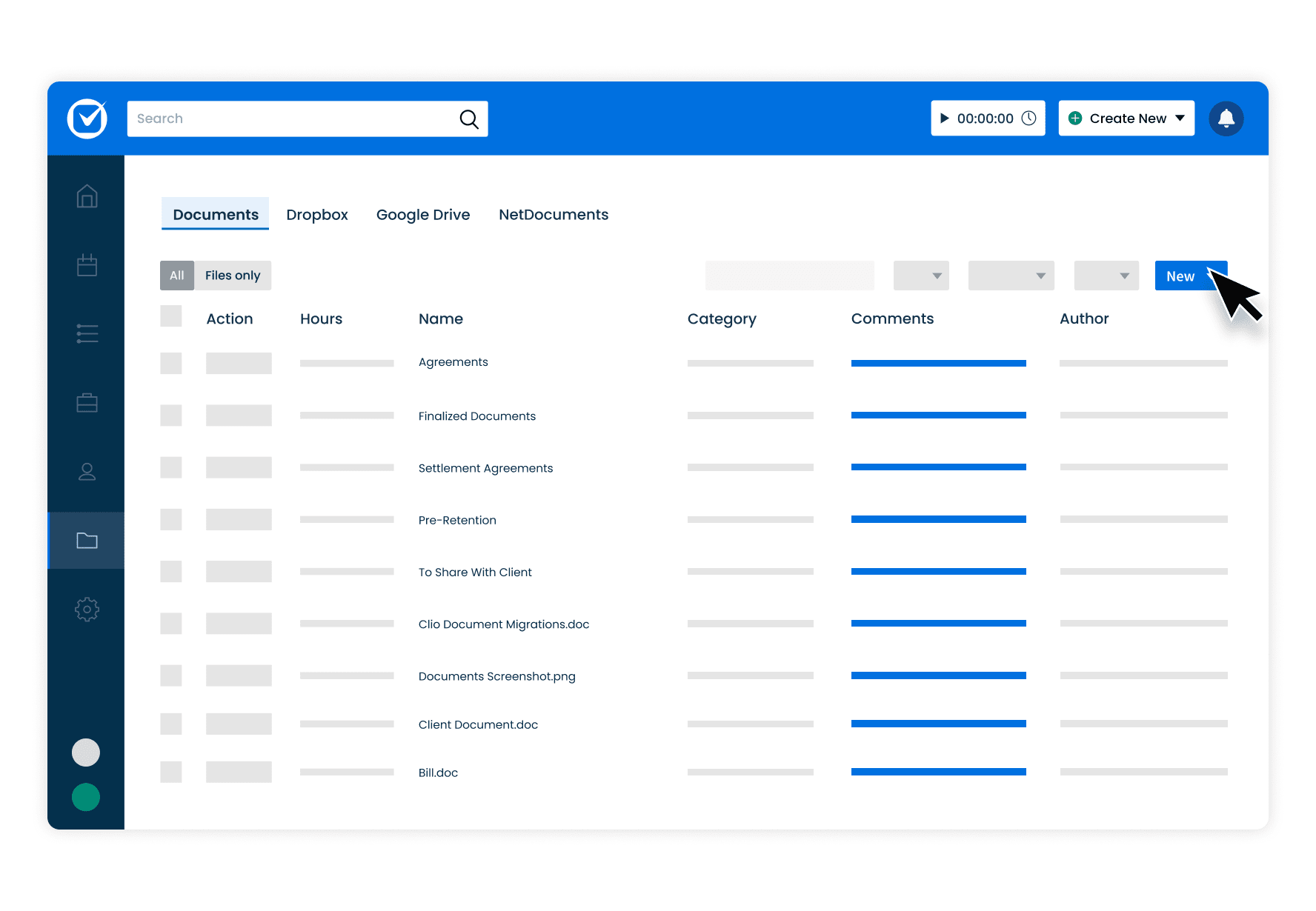1316x911 pixels.
Task: Open notifications with the bell icon
Action: pyautogui.click(x=1226, y=118)
